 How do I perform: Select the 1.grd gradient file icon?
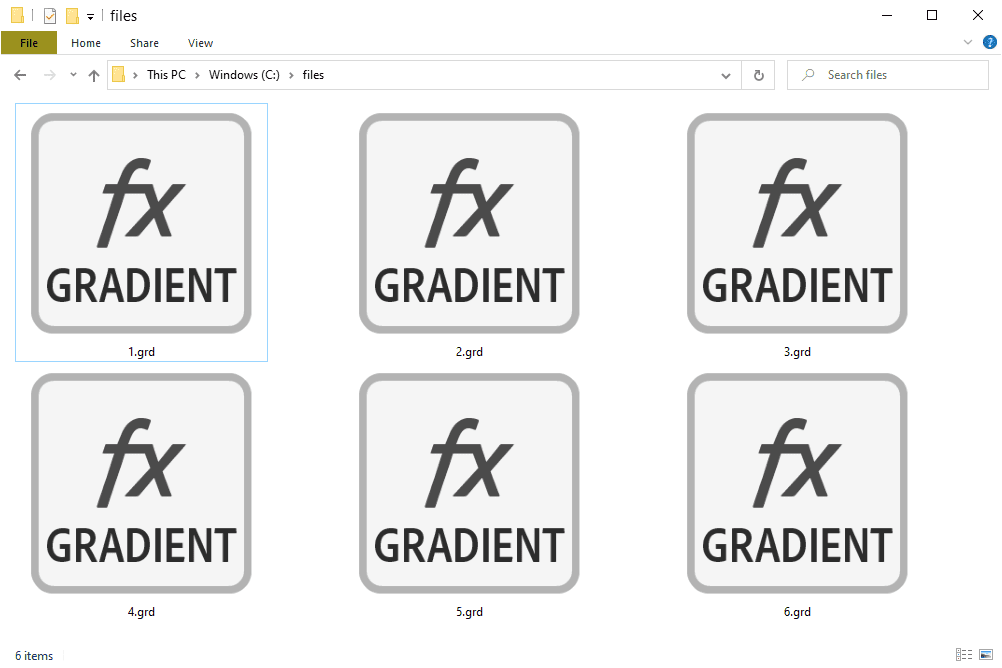tap(141, 223)
